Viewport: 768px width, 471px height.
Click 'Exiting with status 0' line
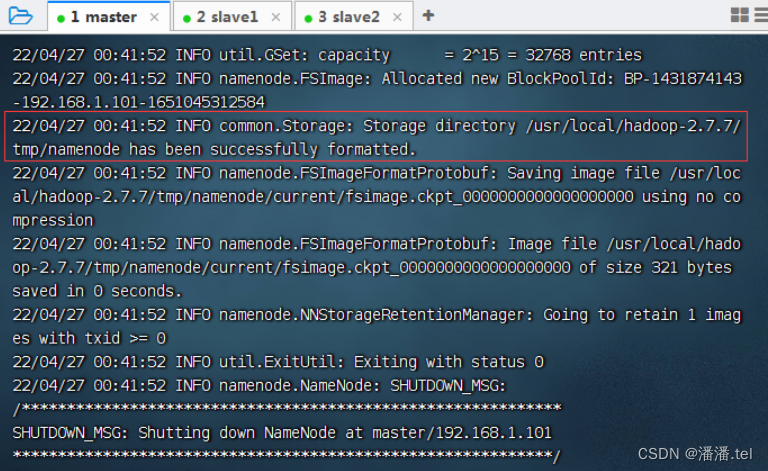tap(278, 362)
